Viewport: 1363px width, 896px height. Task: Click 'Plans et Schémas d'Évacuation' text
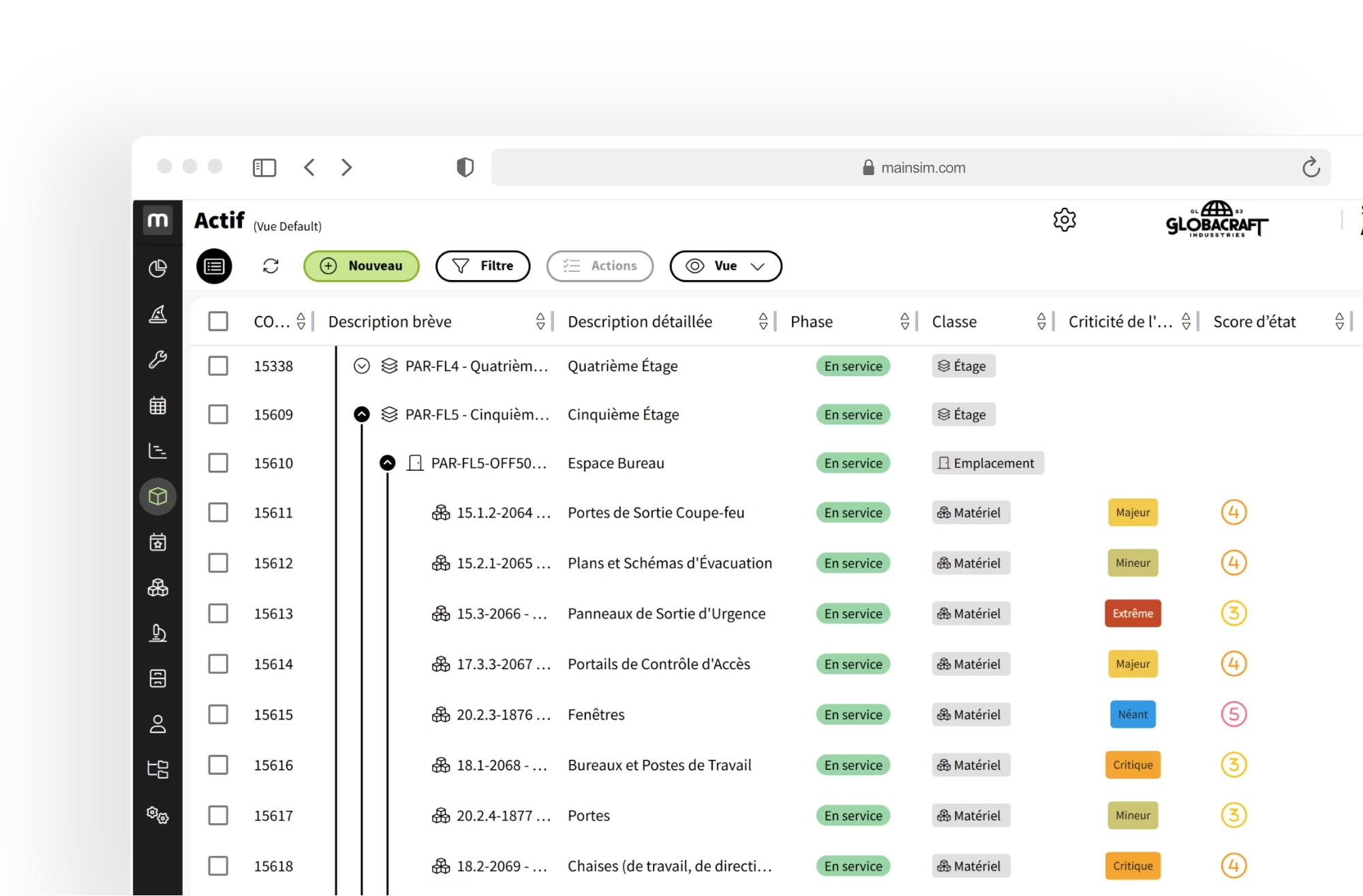pyautogui.click(x=670, y=563)
